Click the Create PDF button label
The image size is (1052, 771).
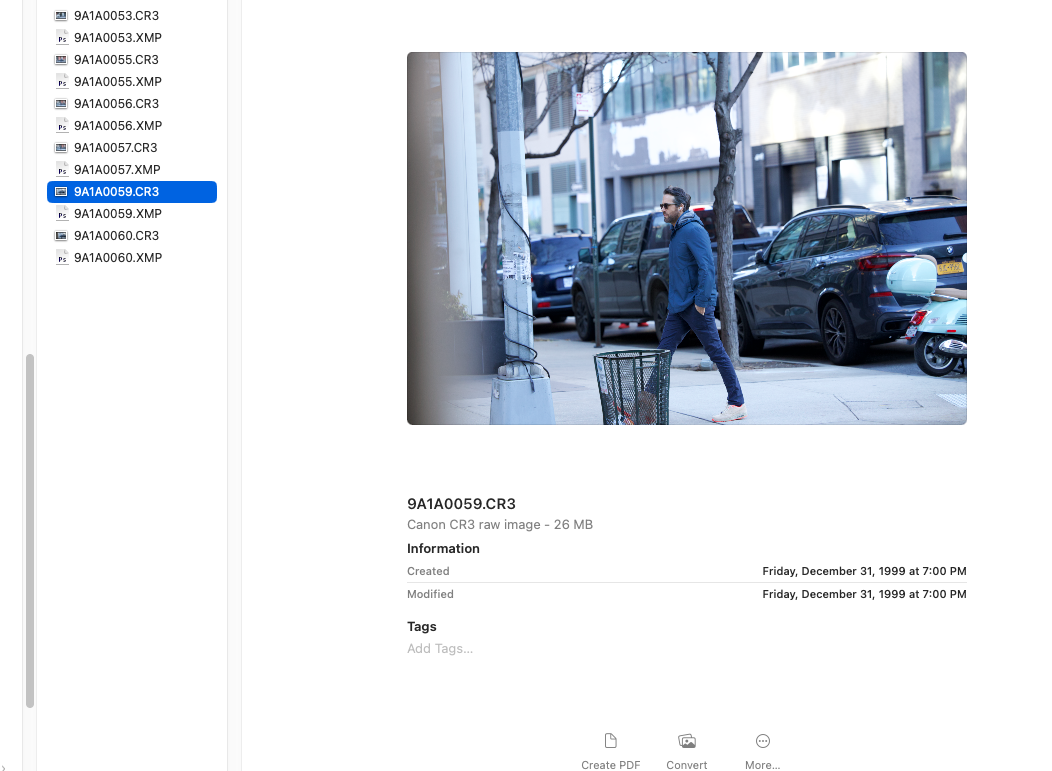(611, 765)
